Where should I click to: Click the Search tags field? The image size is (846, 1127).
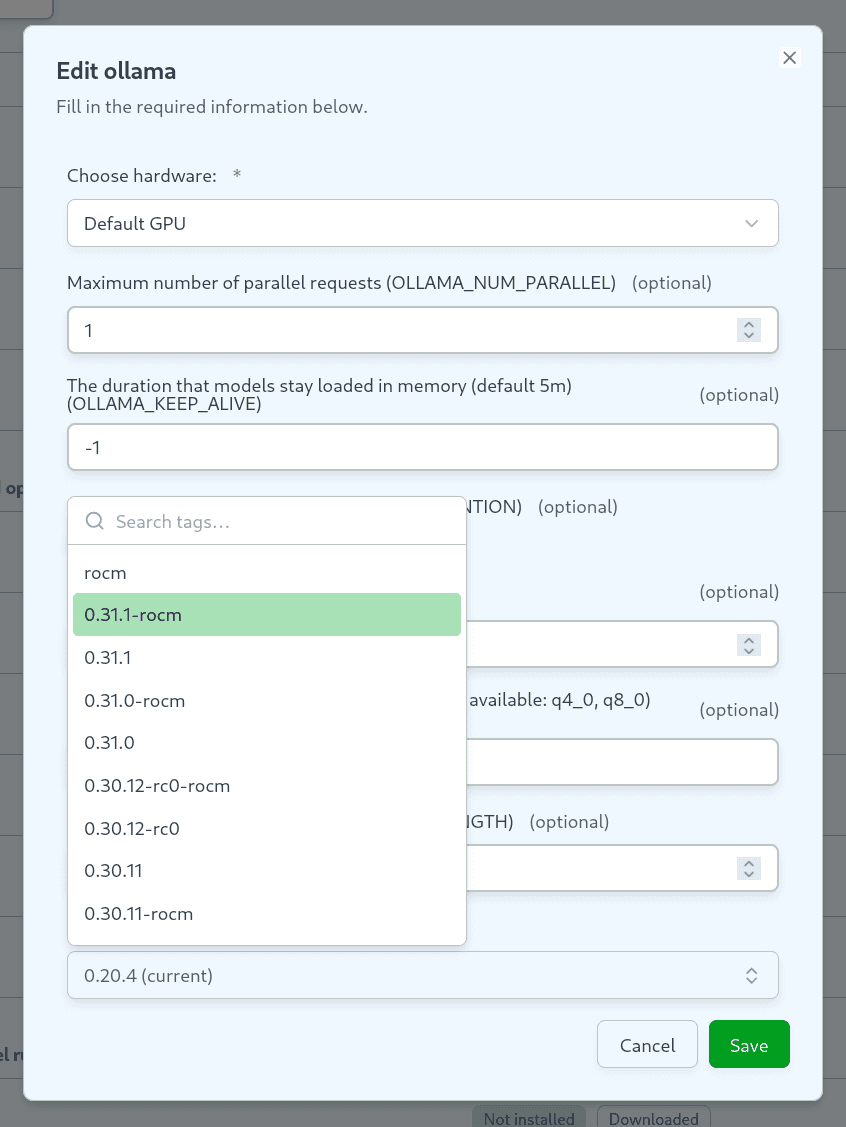coord(267,521)
